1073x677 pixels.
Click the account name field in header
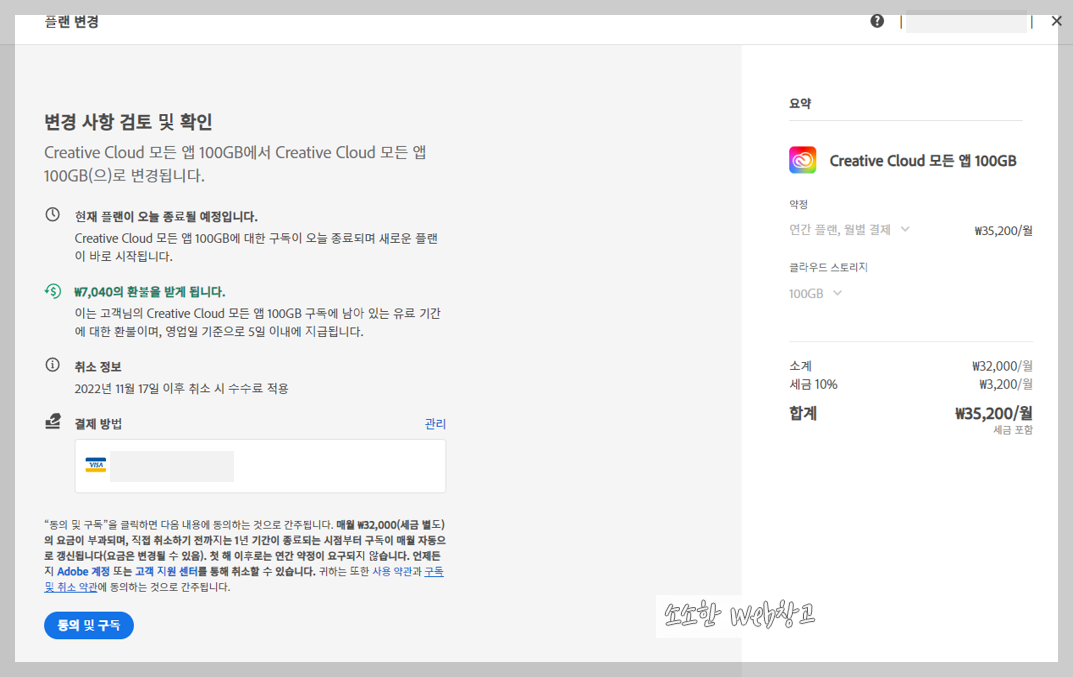966,22
